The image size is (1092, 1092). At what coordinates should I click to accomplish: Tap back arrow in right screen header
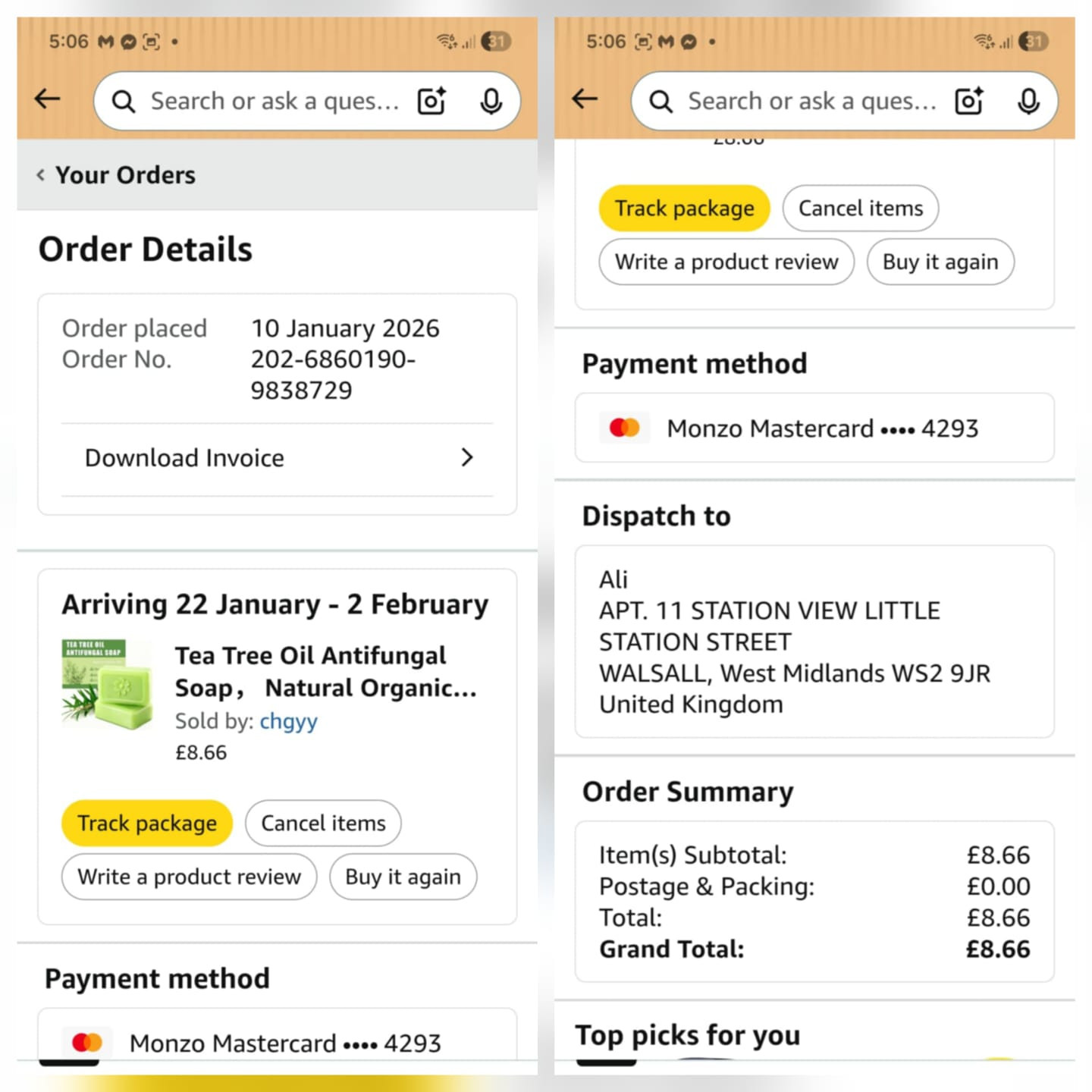tap(585, 99)
